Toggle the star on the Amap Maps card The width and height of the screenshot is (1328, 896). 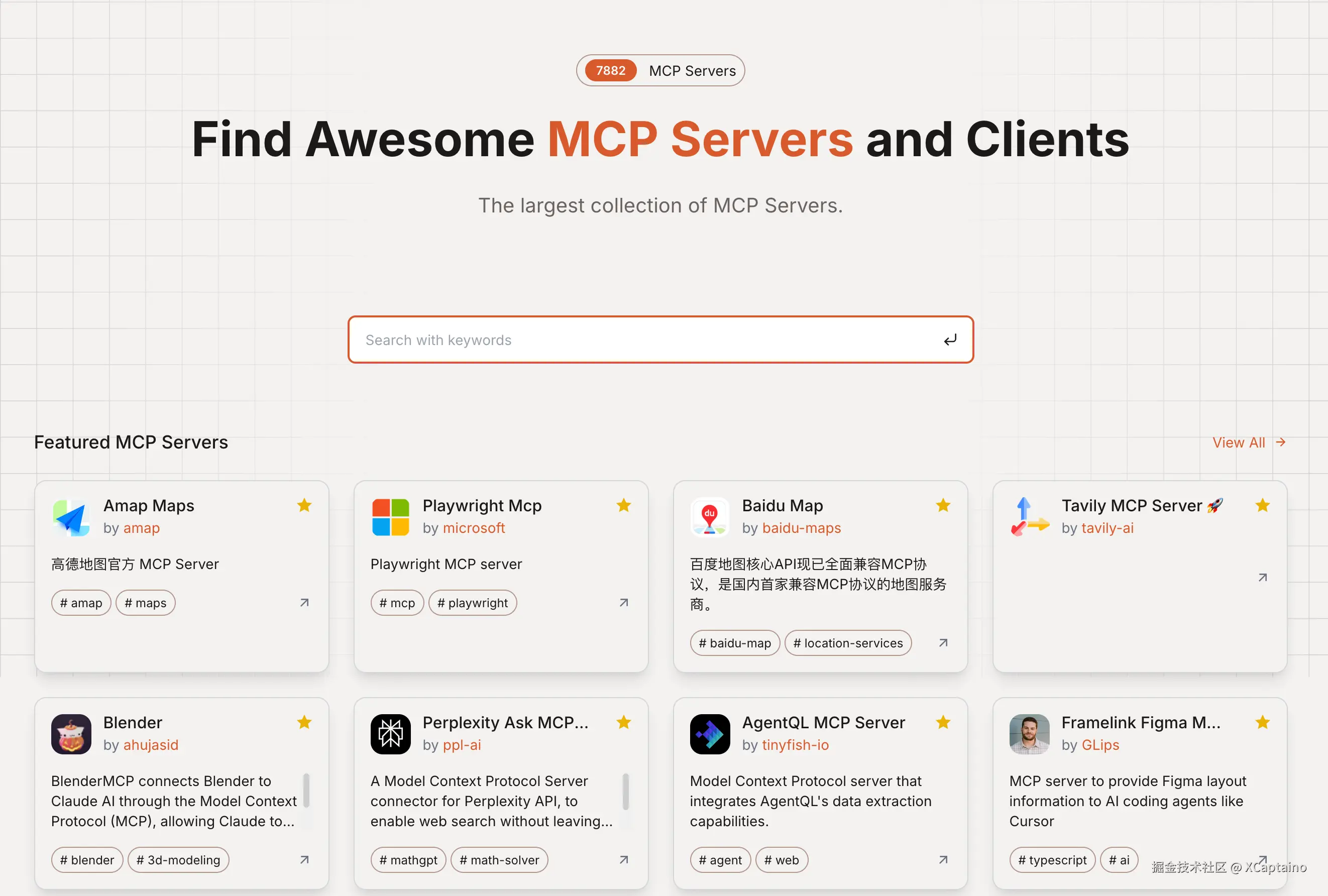(x=304, y=505)
